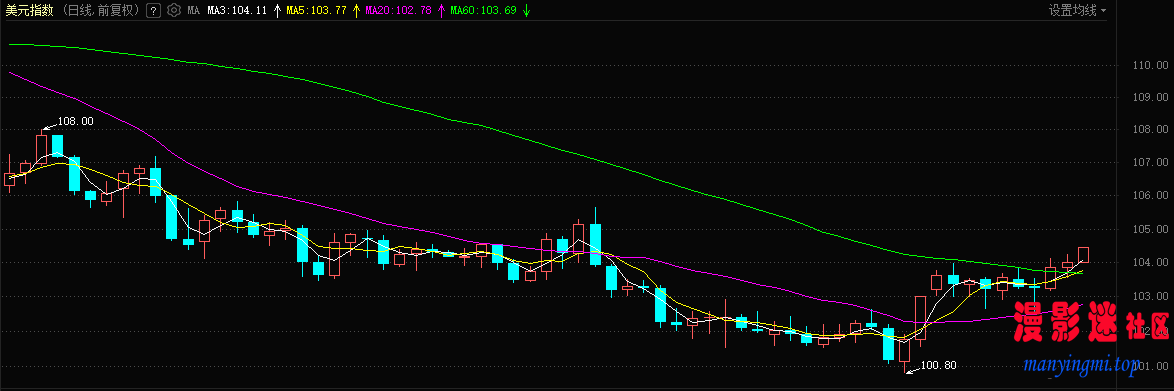
Task: Open the 设置均线 settings menu
Action: click(1072, 10)
